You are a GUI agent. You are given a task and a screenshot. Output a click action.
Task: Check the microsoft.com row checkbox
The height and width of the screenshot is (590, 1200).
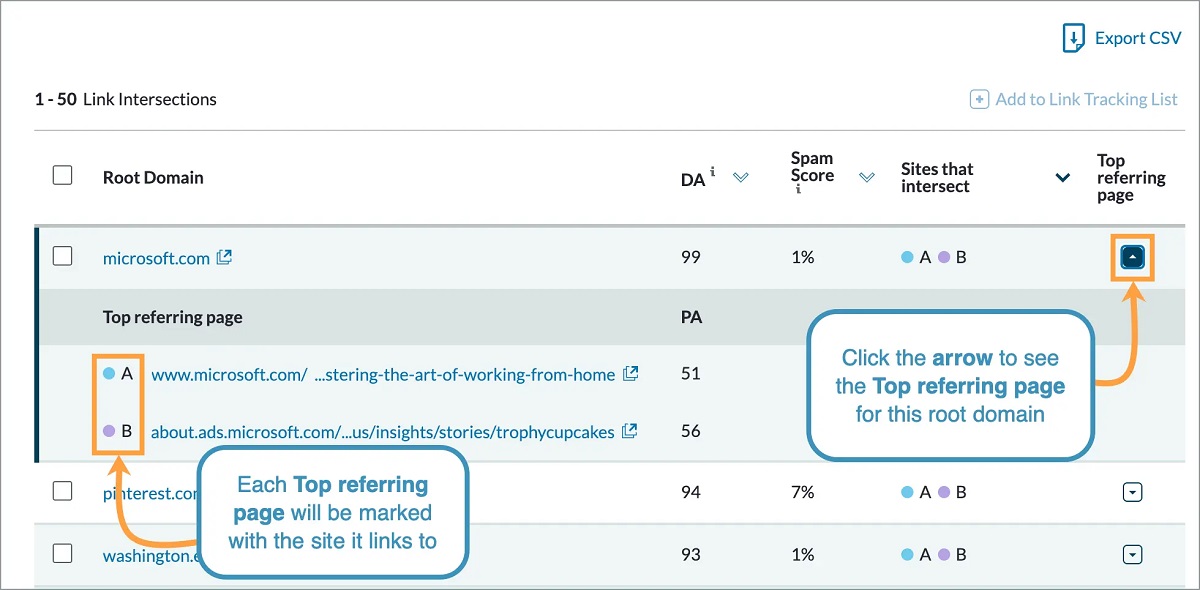point(62,256)
